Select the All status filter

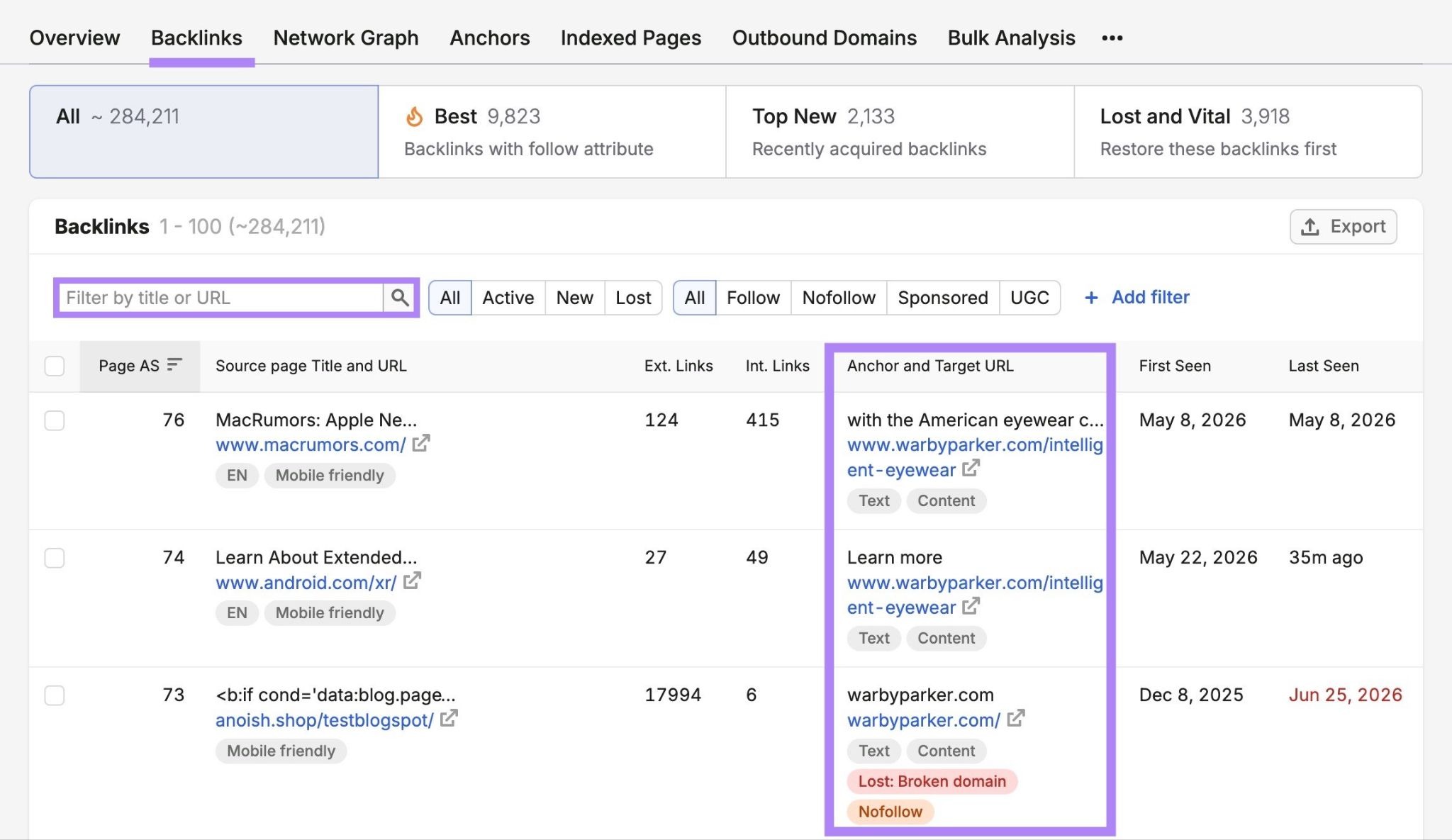[x=450, y=298]
